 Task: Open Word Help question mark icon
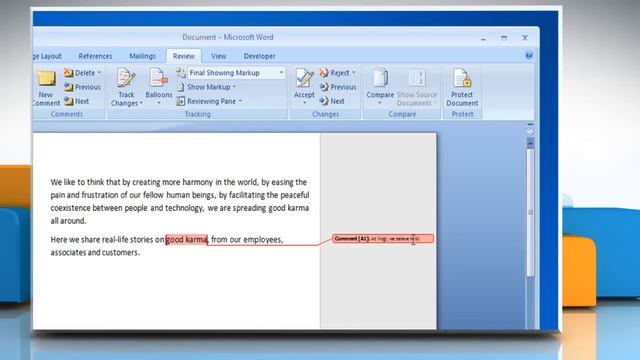click(x=529, y=56)
